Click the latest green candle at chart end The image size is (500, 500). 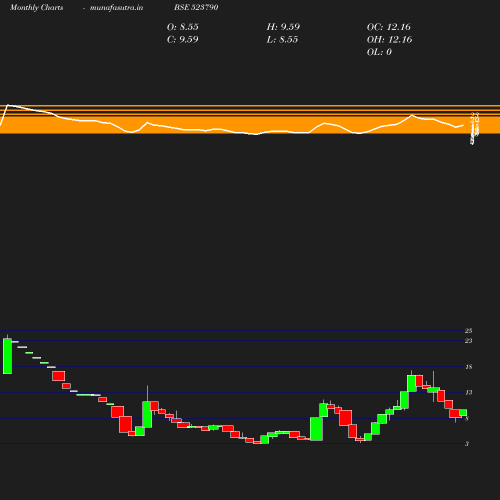click(x=463, y=413)
